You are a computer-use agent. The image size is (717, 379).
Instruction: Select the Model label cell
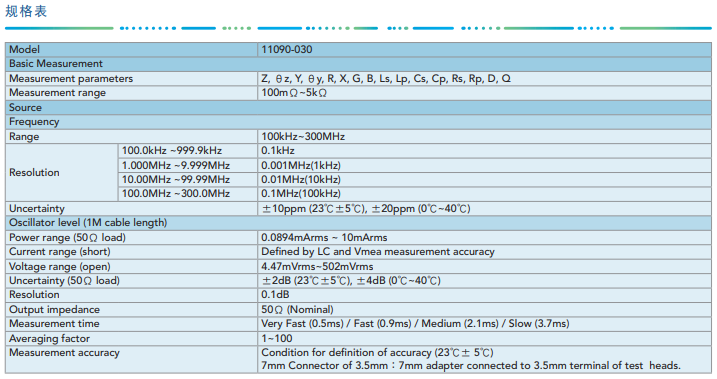point(131,49)
